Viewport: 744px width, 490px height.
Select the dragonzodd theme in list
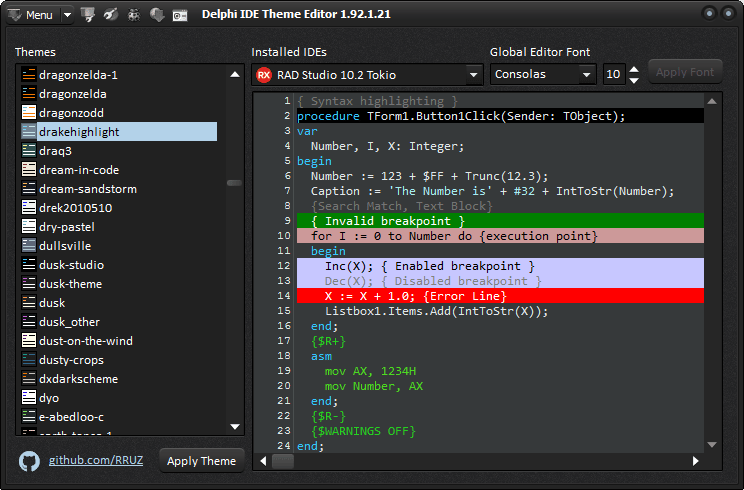point(71,113)
